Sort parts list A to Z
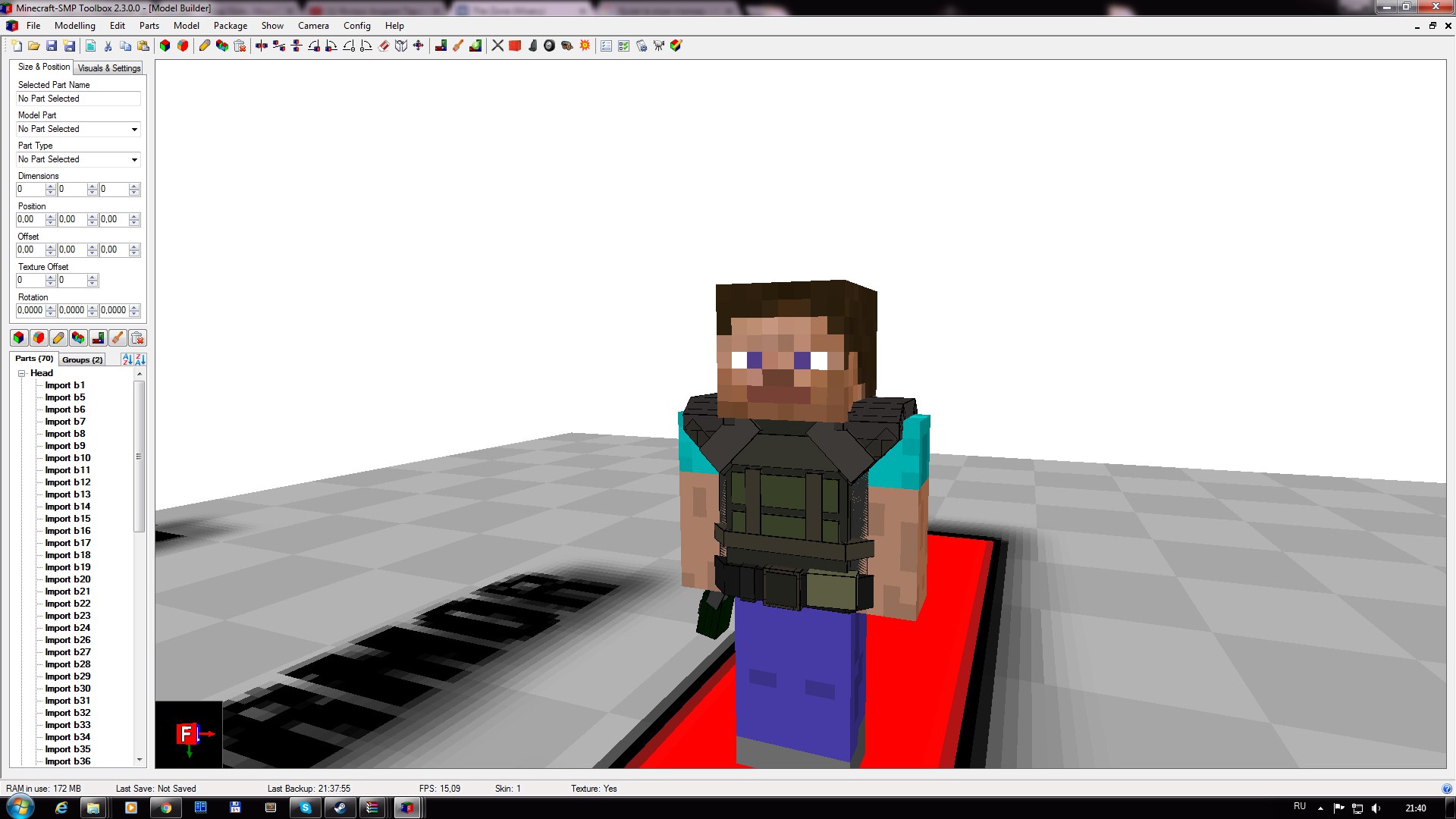 [x=127, y=359]
